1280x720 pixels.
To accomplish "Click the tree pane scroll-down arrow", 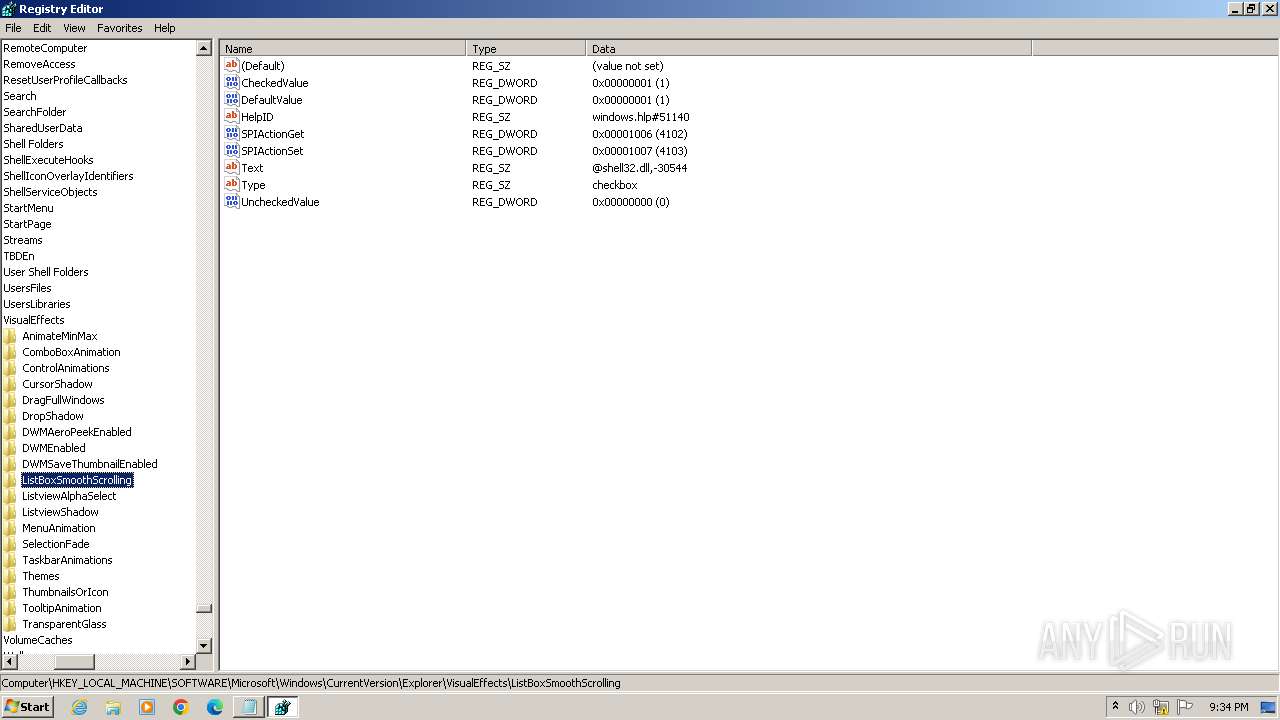I will point(204,646).
